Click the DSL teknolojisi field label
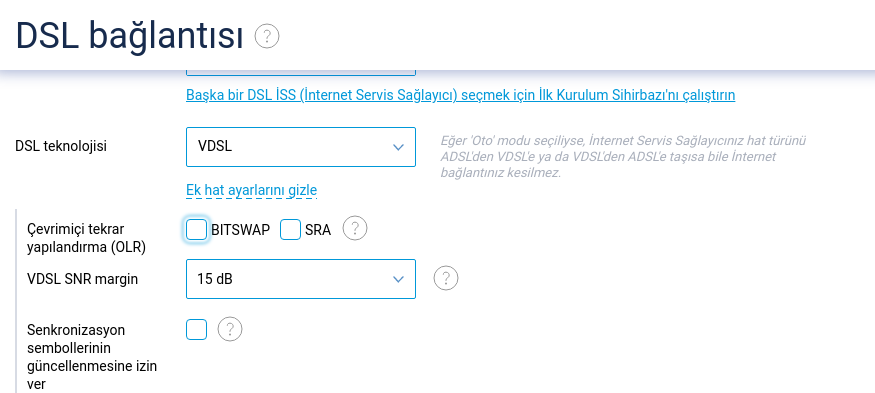Screen dimensions: 875x393 61,146
